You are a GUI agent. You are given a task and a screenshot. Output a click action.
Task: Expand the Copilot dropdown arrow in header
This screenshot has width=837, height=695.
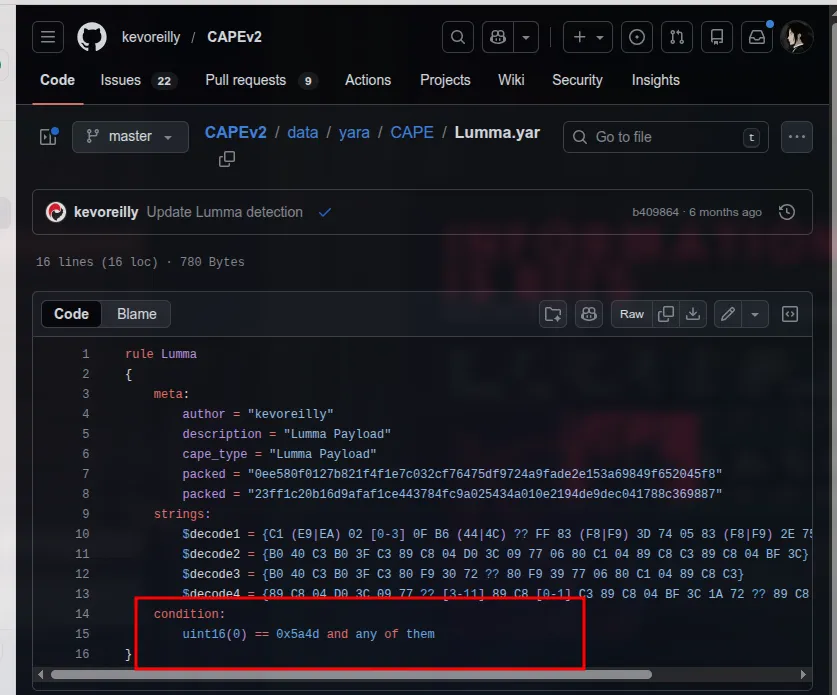point(526,37)
